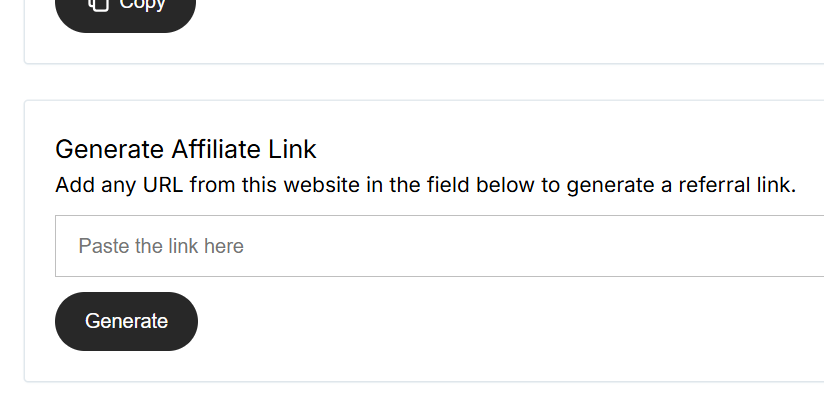Image resolution: width=824 pixels, height=420 pixels.
Task: Click the left edge of the link textbox
Action: click(x=62, y=246)
